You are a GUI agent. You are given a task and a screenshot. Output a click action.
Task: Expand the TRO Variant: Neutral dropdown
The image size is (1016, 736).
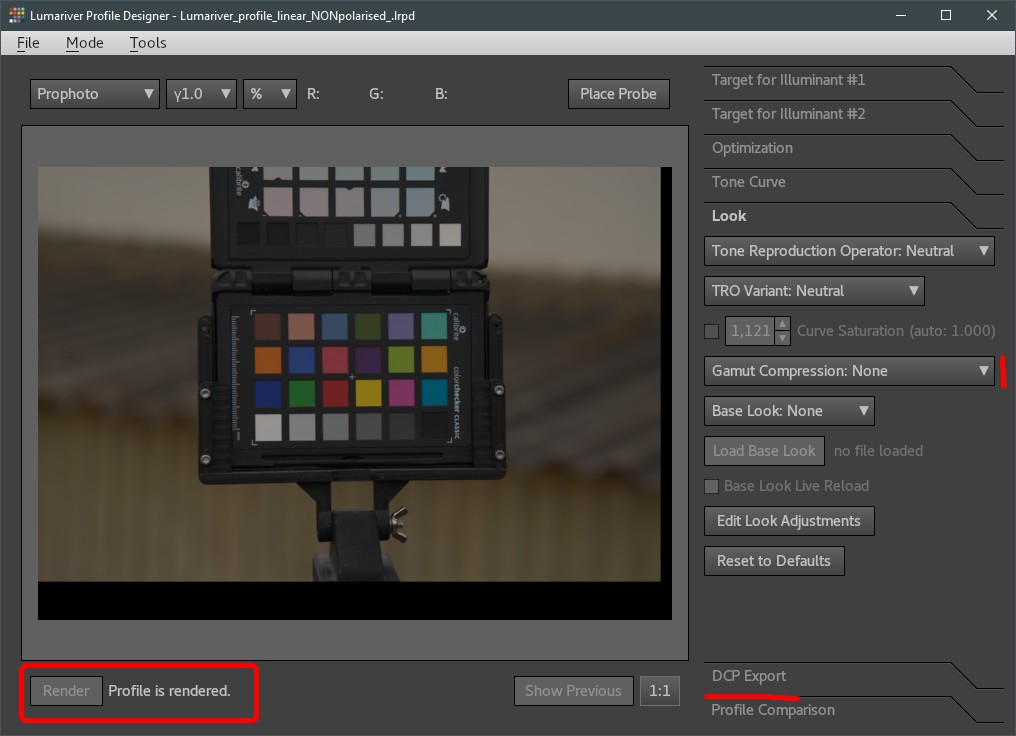click(x=814, y=291)
